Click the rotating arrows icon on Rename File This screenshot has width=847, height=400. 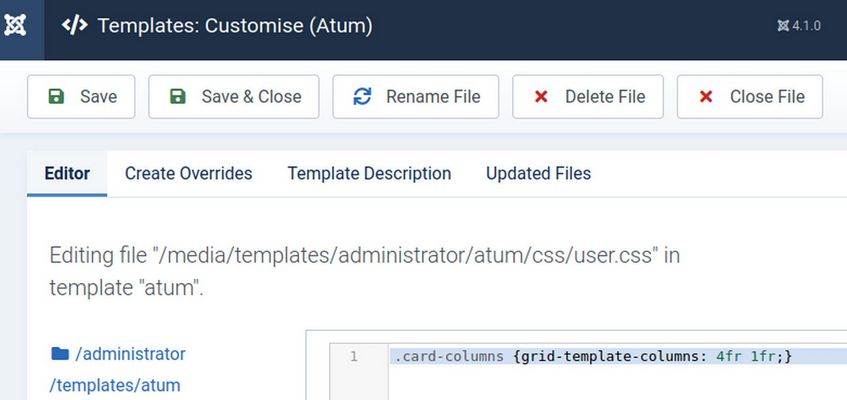click(x=362, y=97)
